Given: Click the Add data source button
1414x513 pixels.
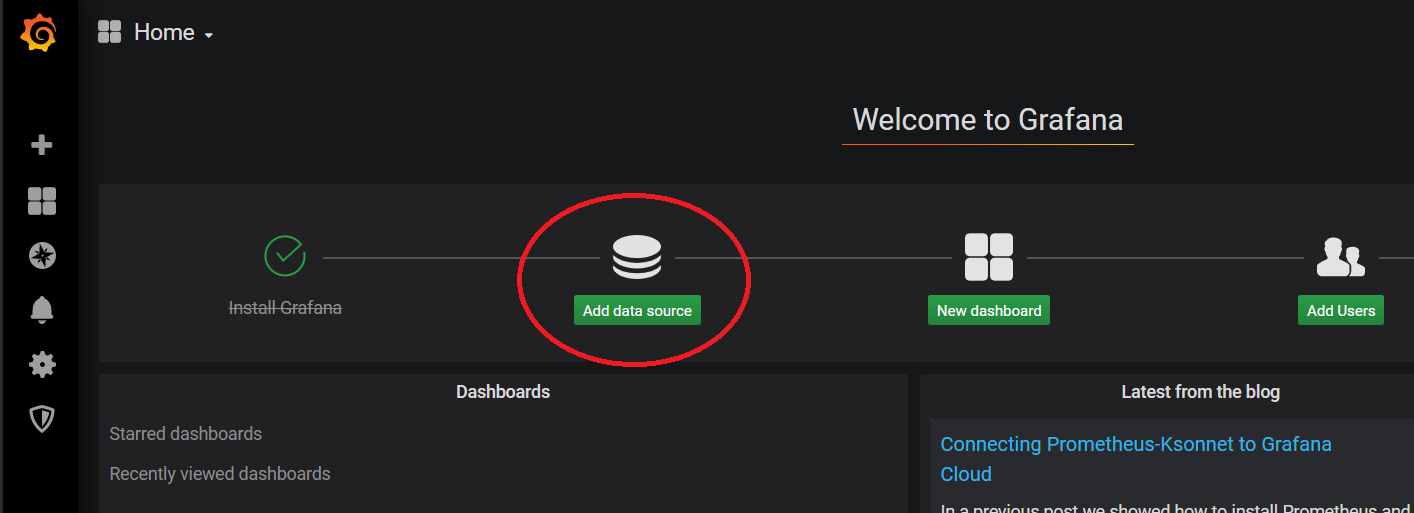Looking at the screenshot, I should coord(637,310).
